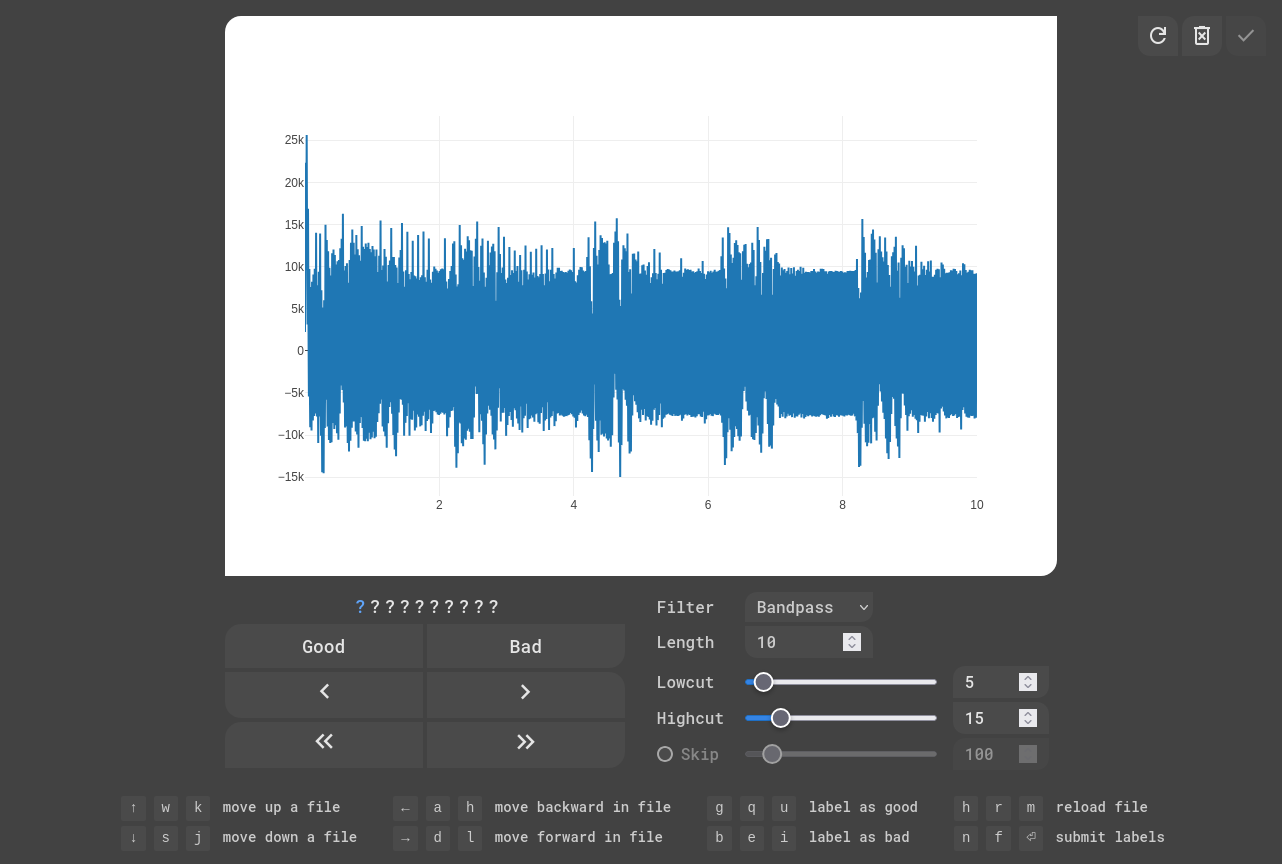The height and width of the screenshot is (864, 1282).
Task: Label the segment as Bad
Action: click(x=525, y=647)
